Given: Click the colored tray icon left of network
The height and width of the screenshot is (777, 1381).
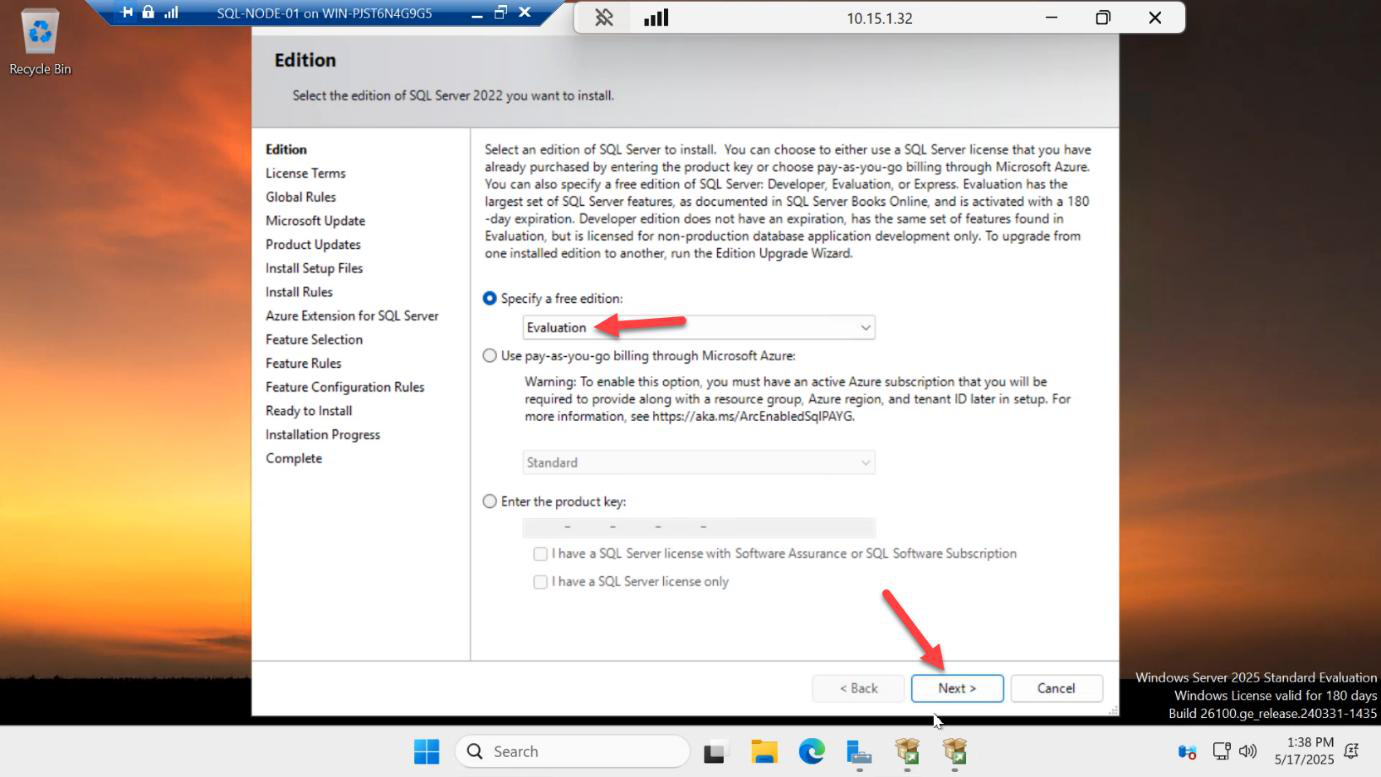Looking at the screenshot, I should 1187,752.
